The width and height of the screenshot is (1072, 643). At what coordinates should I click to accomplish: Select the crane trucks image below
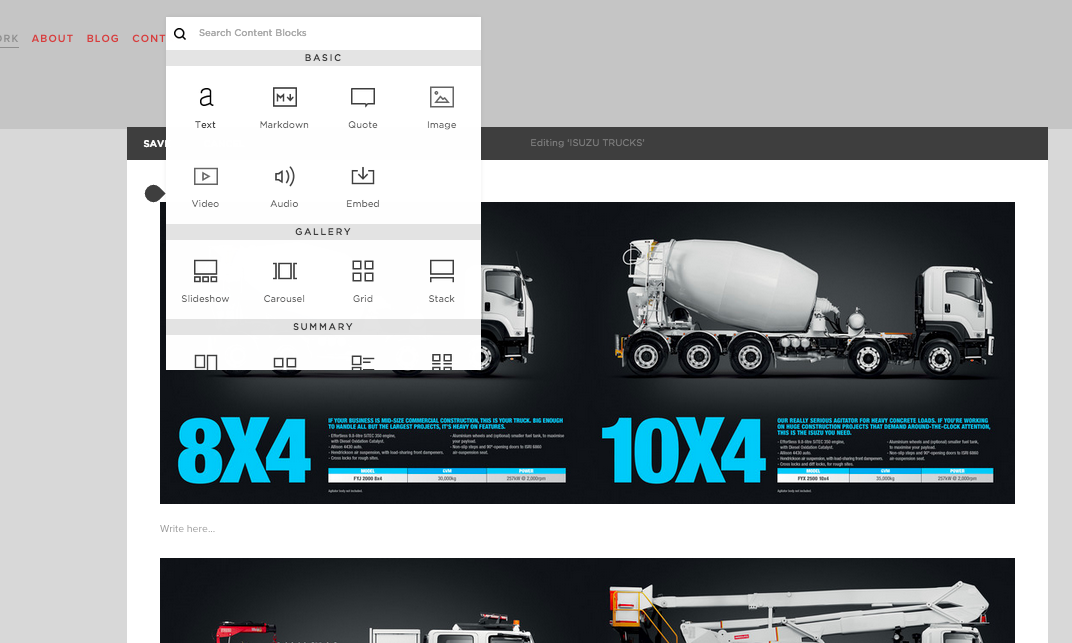point(587,601)
